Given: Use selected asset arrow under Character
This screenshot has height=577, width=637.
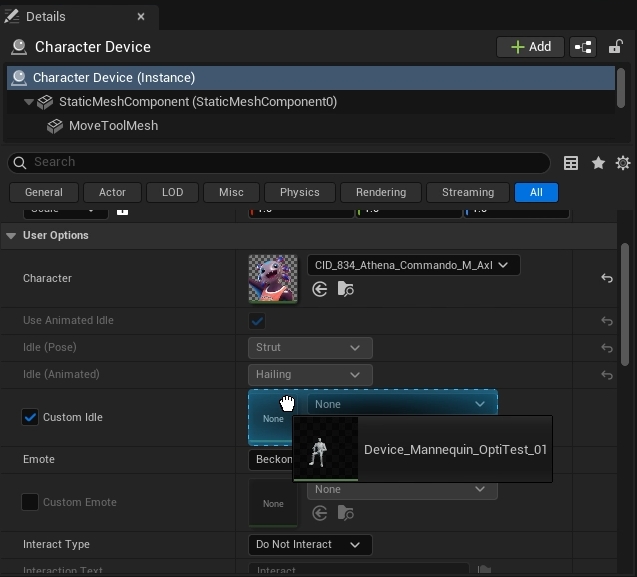Looking at the screenshot, I should (x=320, y=289).
